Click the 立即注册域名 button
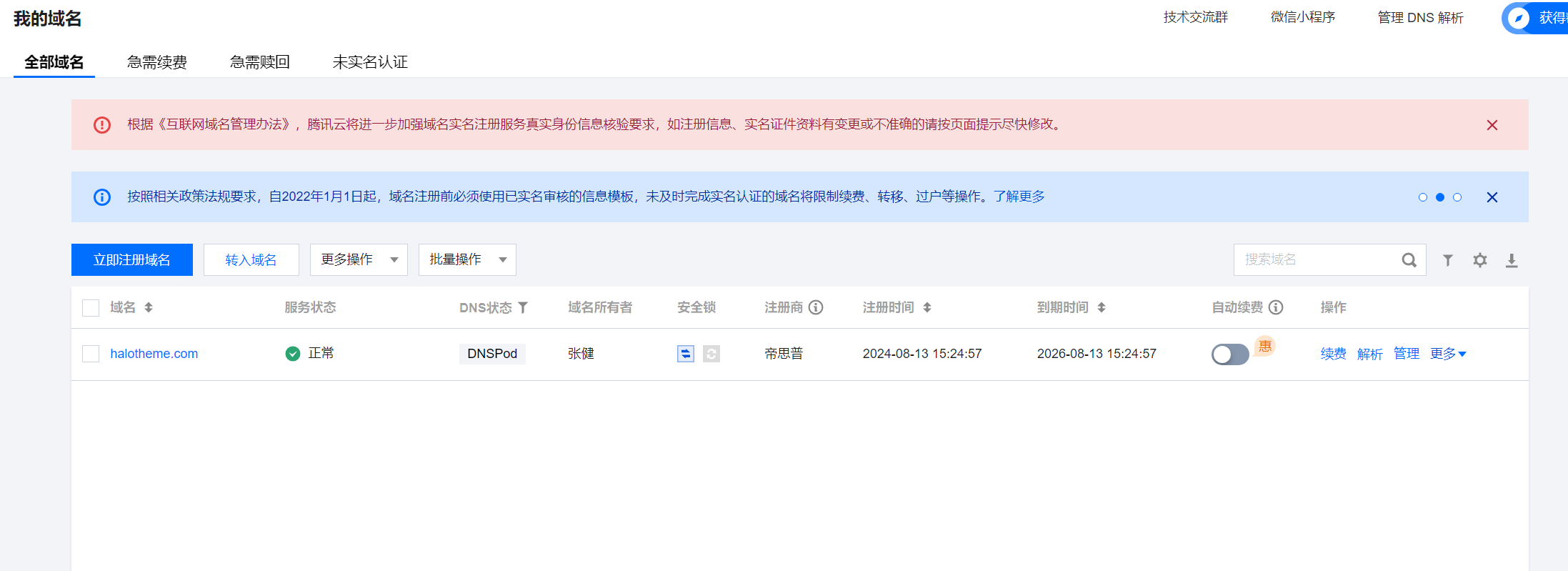 coord(132,259)
